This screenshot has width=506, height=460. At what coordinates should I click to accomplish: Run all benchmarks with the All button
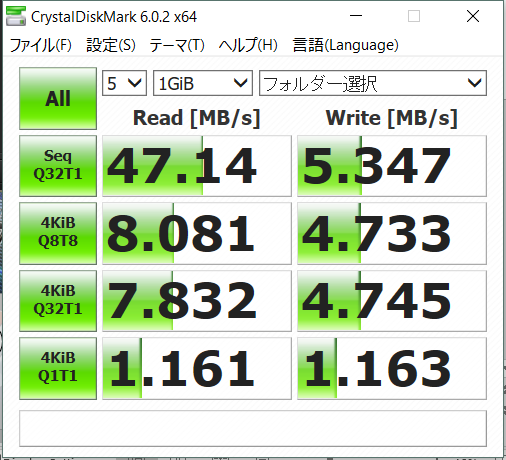pyautogui.click(x=58, y=98)
